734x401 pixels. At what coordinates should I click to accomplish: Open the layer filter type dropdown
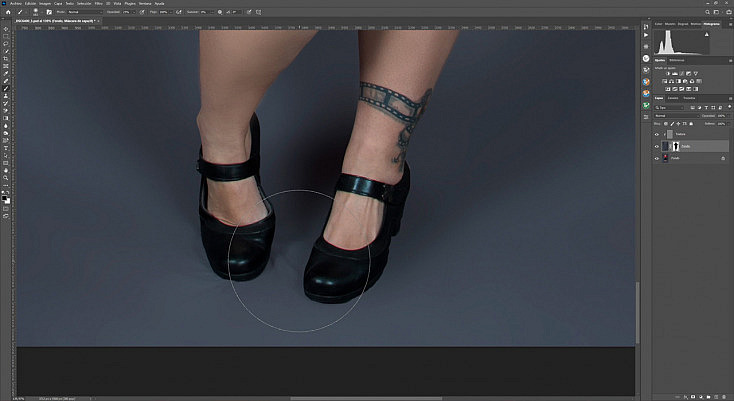[x=669, y=108]
